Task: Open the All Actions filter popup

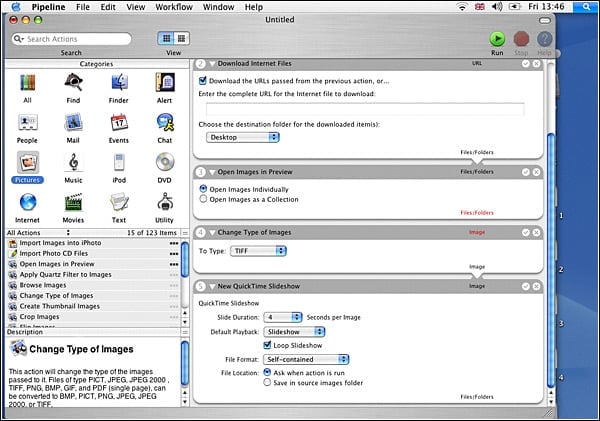Action: (x=38, y=233)
